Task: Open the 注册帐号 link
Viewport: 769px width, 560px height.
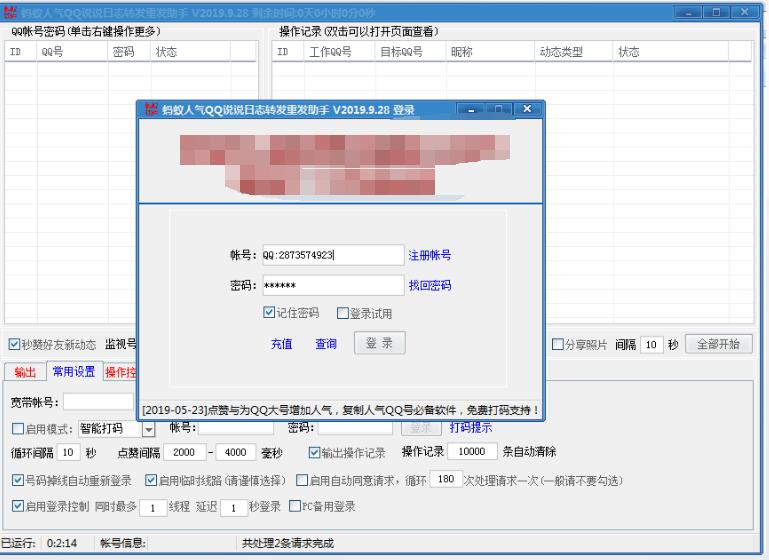Action: [430, 255]
